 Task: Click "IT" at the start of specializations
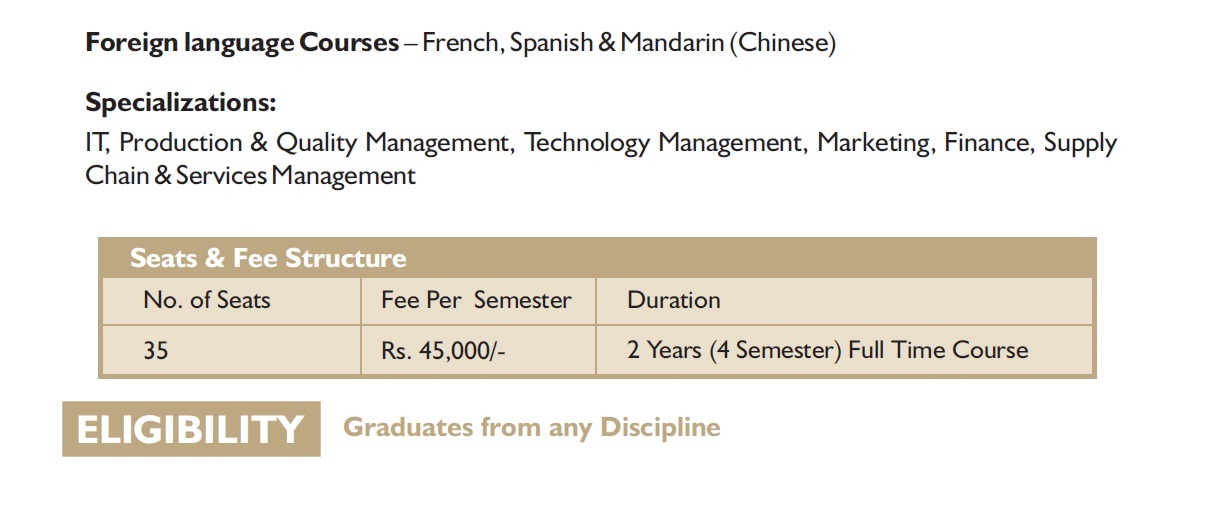[x=96, y=143]
